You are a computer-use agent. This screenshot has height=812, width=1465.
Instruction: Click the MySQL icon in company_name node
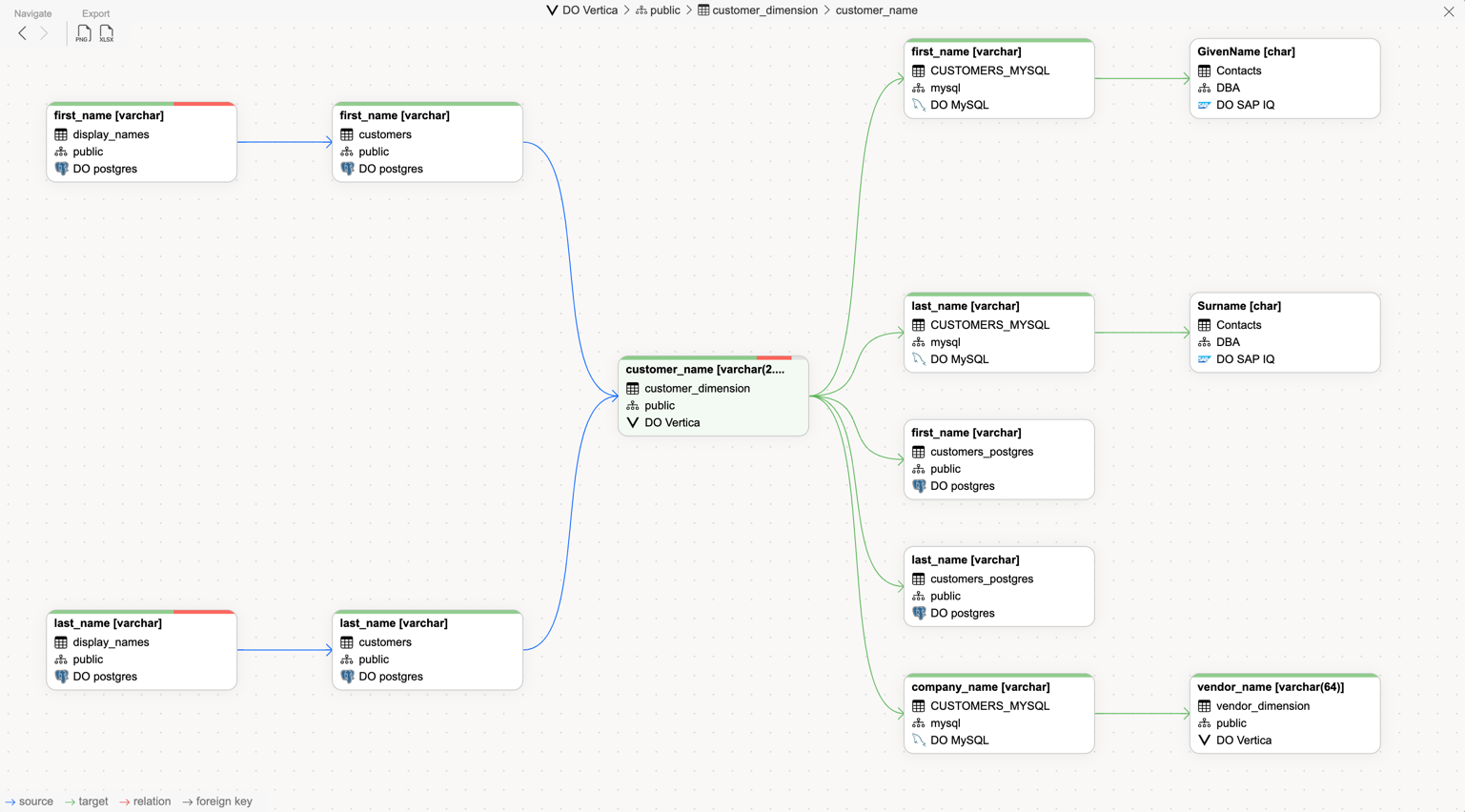tap(919, 741)
